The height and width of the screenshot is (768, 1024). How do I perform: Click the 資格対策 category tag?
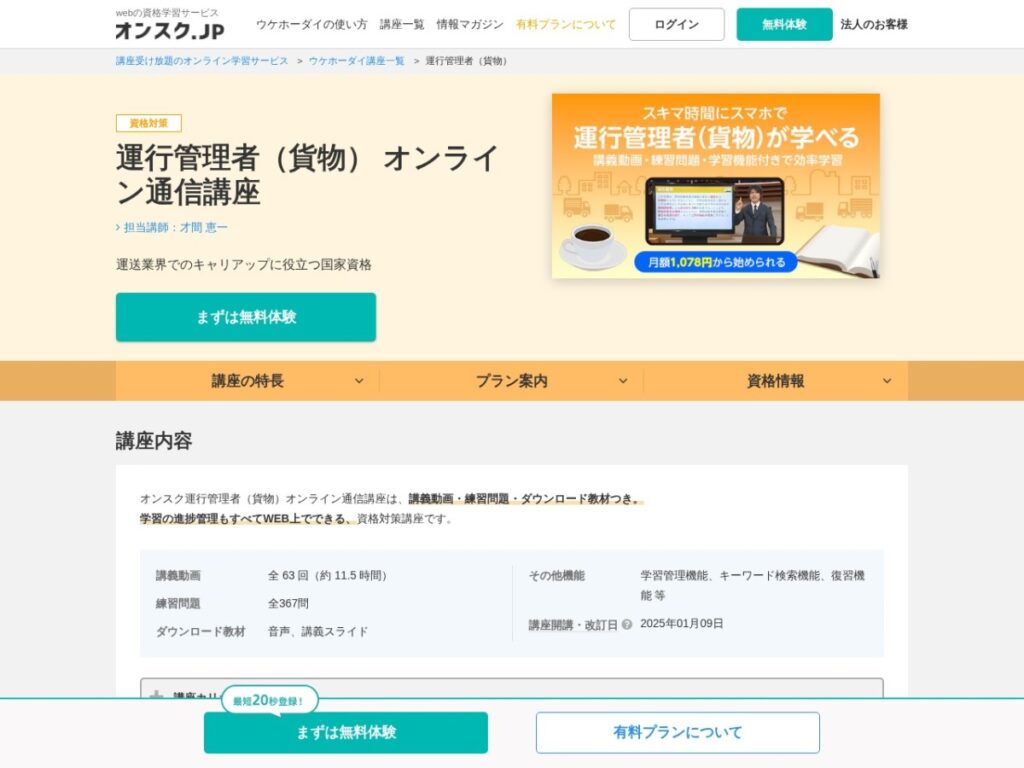[x=149, y=123]
